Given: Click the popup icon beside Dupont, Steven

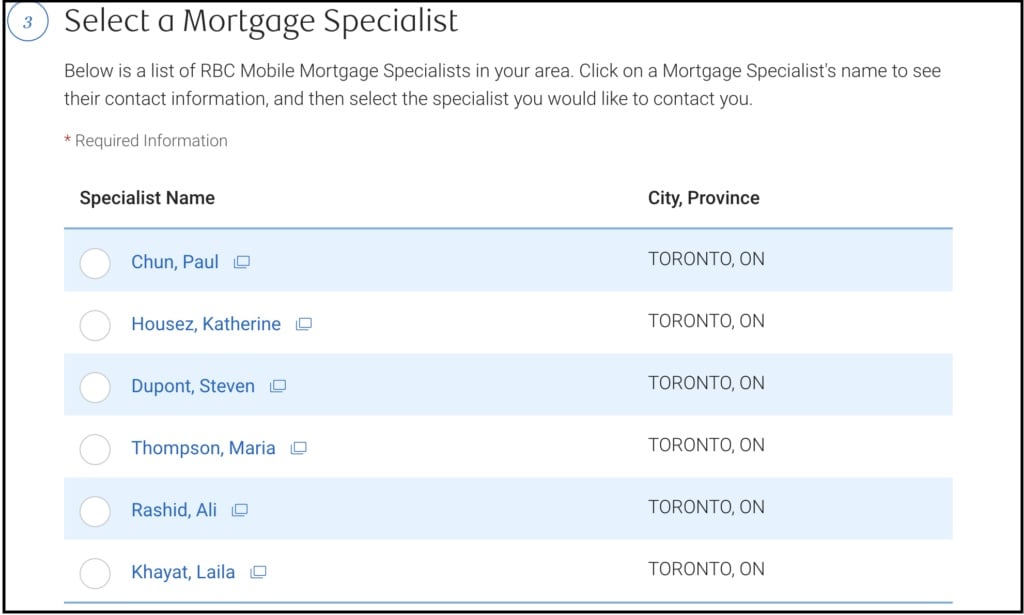Looking at the screenshot, I should [x=278, y=386].
